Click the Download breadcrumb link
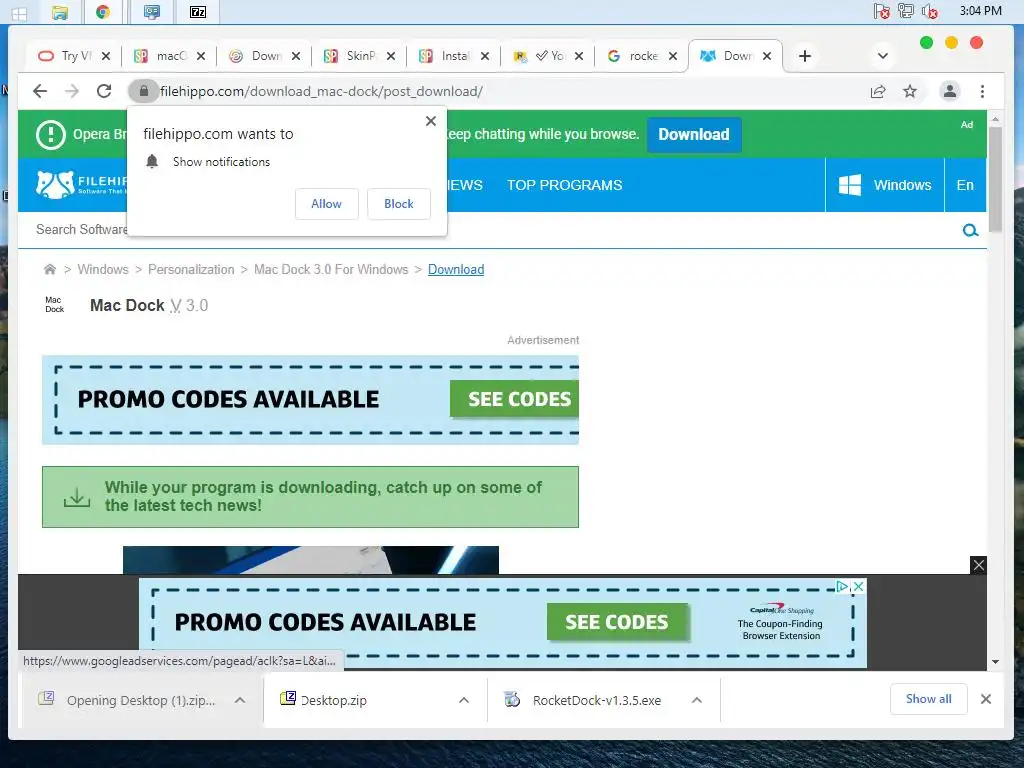 pos(456,269)
